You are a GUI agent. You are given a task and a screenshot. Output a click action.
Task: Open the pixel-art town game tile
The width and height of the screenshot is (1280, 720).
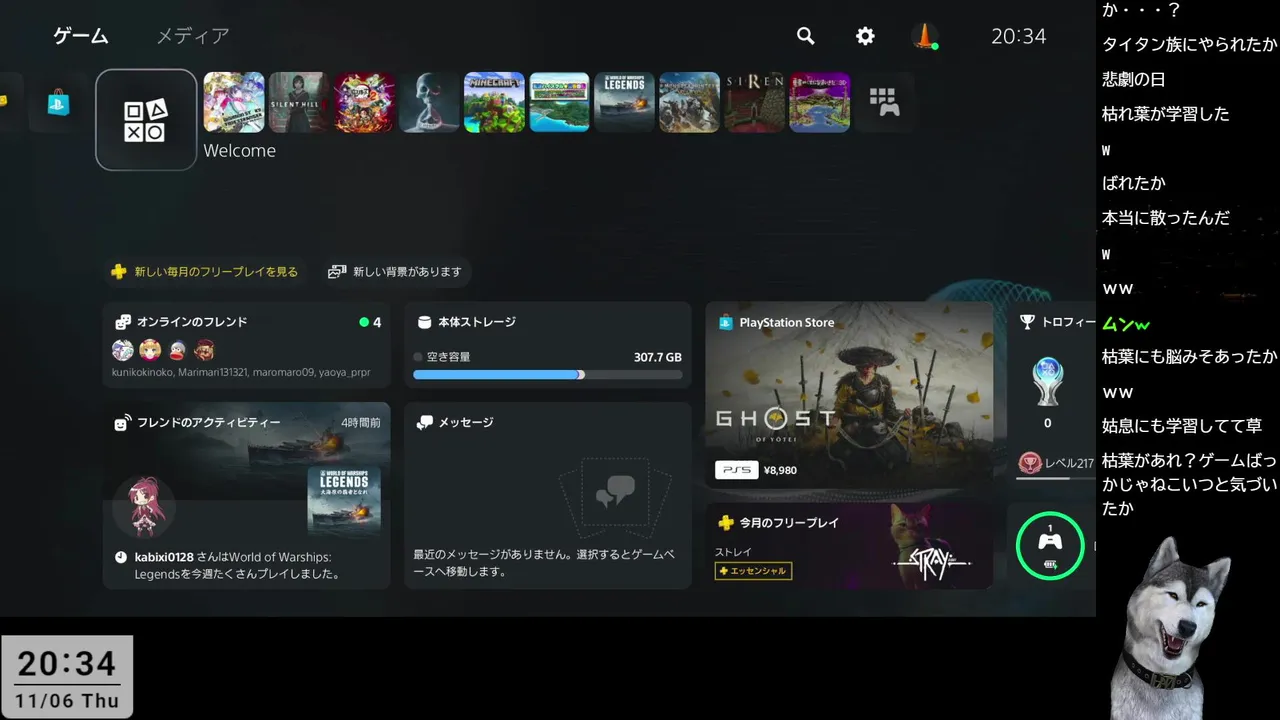coord(820,102)
